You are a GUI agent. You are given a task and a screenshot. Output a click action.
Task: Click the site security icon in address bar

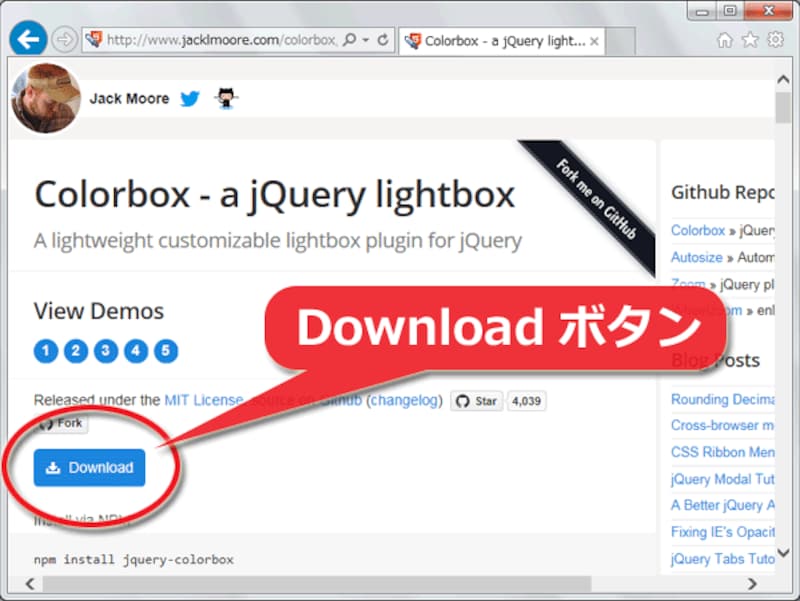click(94, 39)
